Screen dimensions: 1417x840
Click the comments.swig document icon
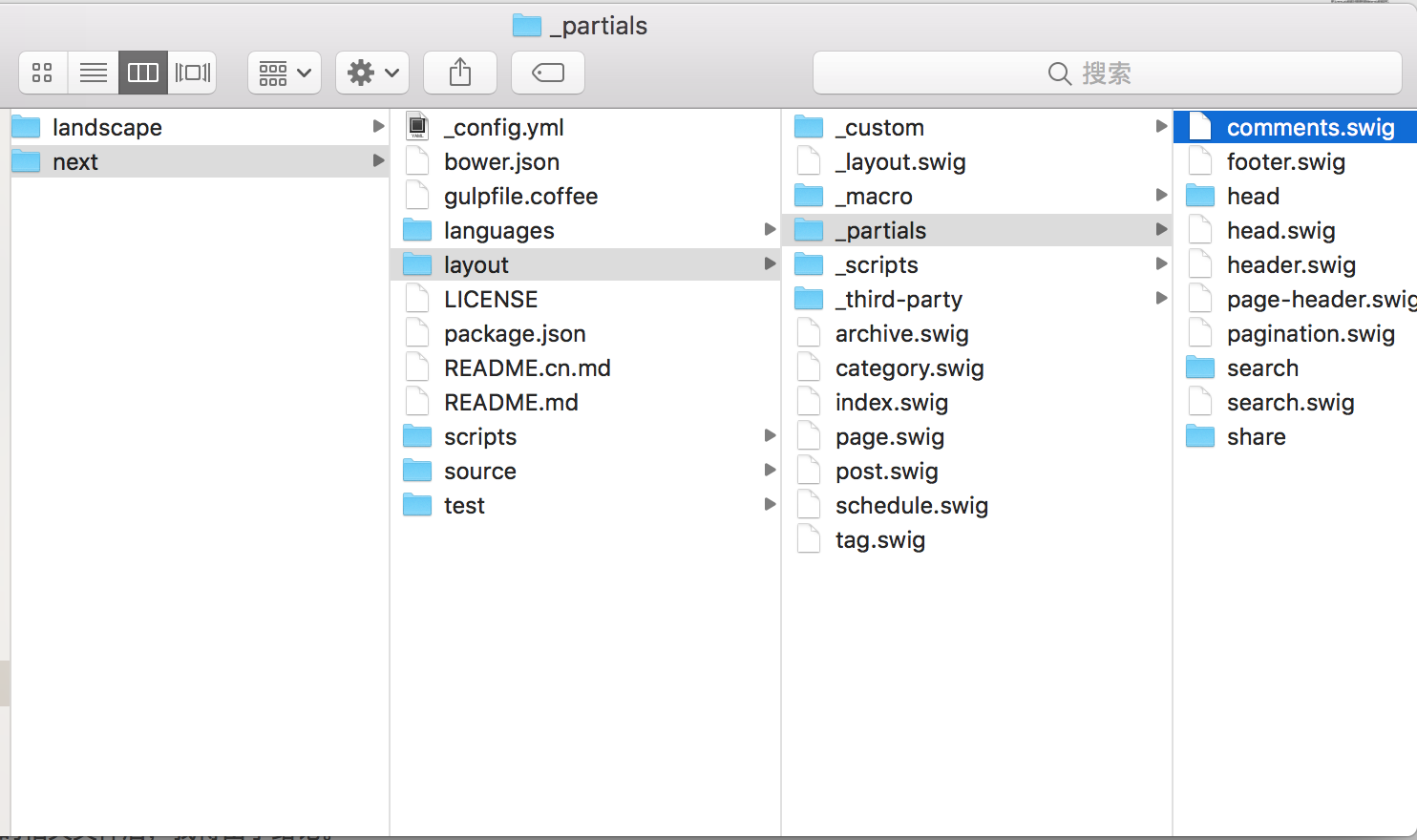1200,127
